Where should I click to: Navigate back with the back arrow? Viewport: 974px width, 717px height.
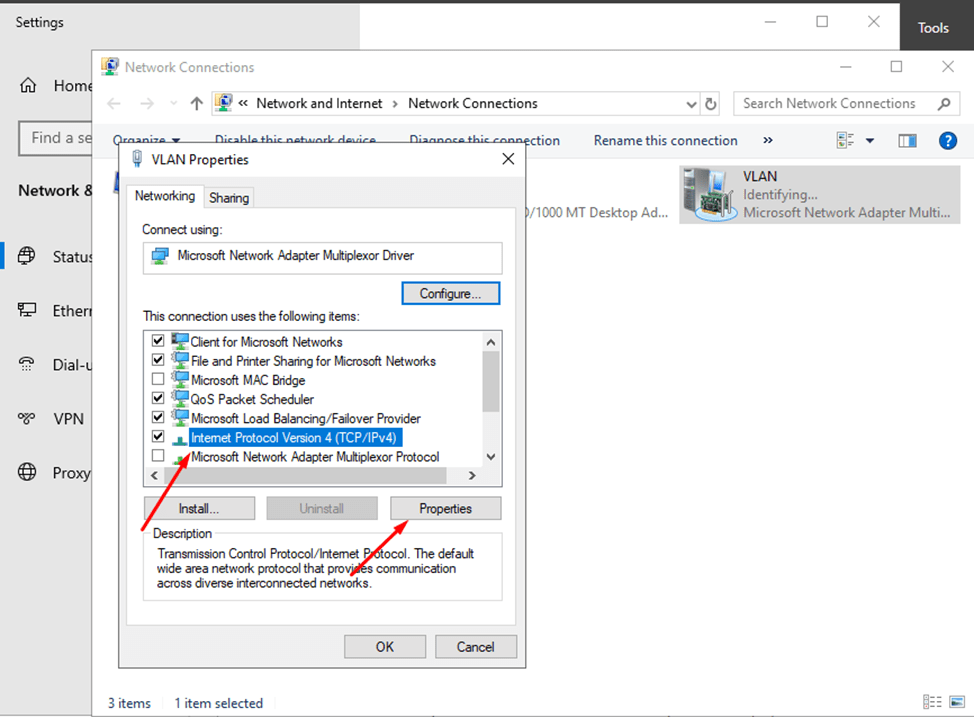pos(113,103)
